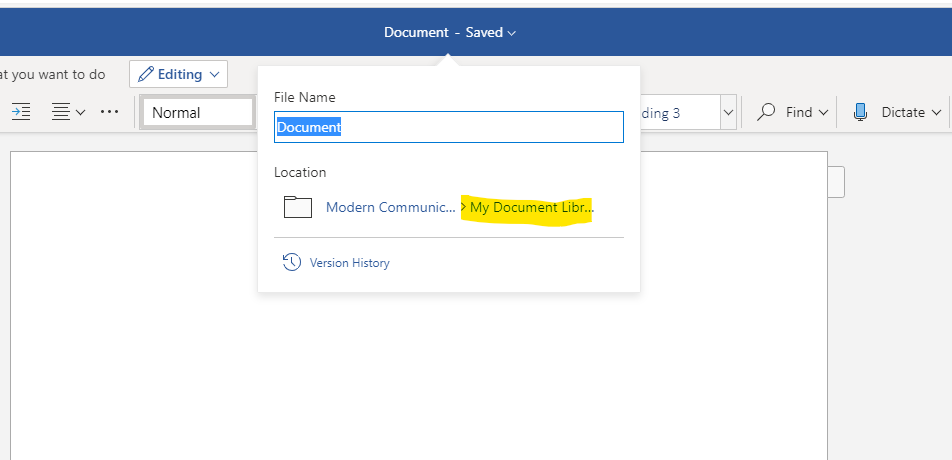
Task: Collapse the Document - Saved title dropdown
Action: (512, 33)
